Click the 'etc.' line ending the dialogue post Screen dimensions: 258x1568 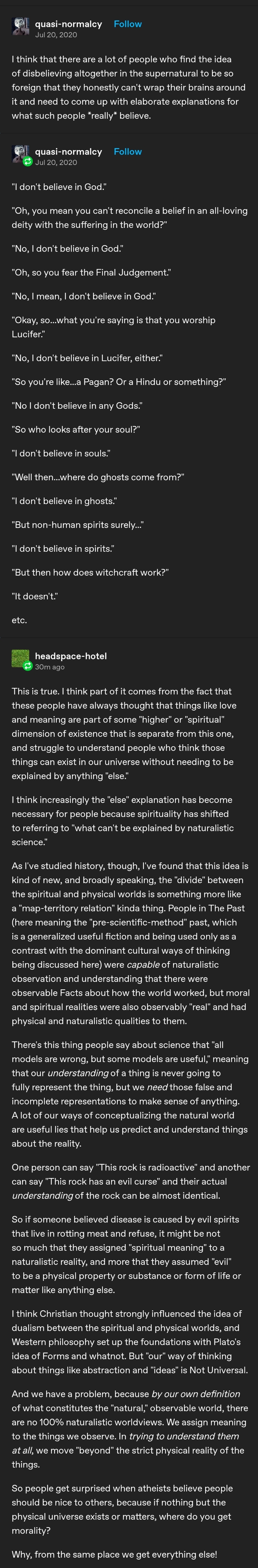(19, 620)
